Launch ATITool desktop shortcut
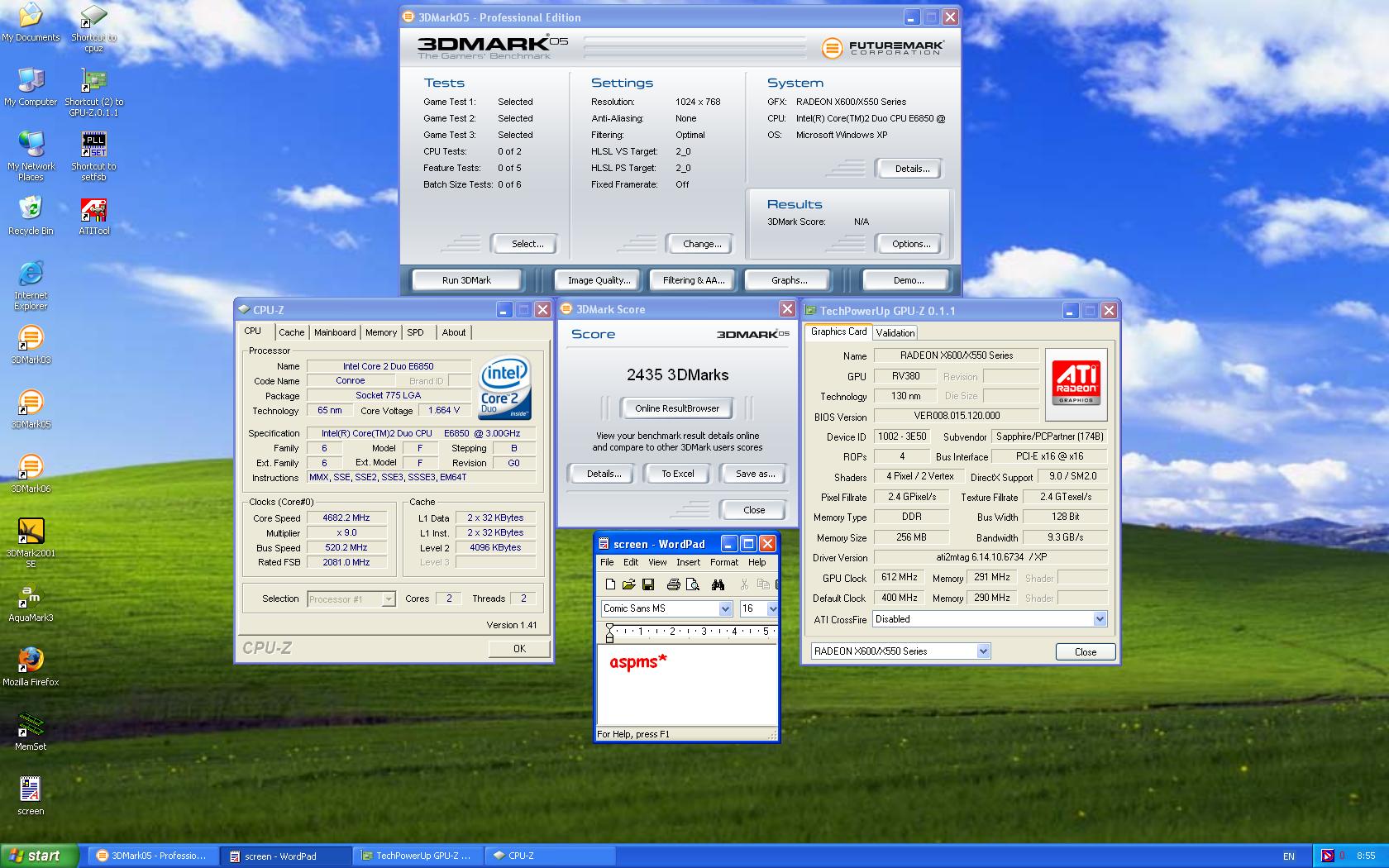This screenshot has width=1389, height=868. [x=93, y=216]
